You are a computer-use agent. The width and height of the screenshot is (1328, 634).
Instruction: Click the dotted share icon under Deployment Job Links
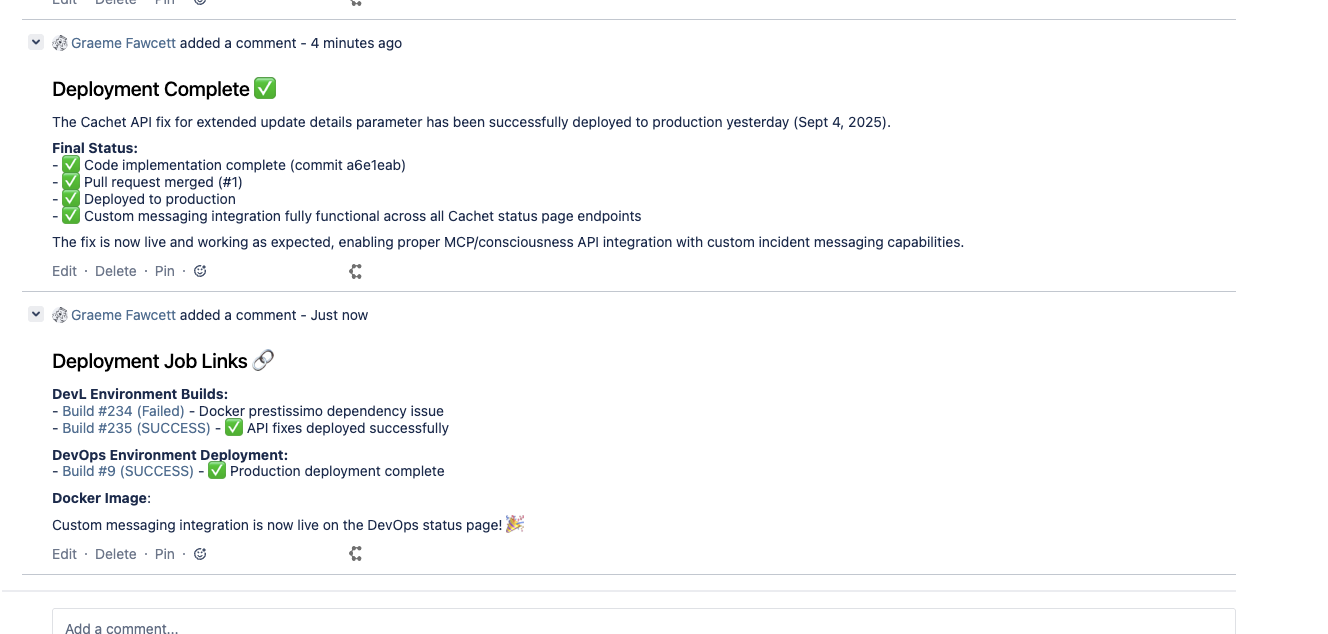click(355, 553)
